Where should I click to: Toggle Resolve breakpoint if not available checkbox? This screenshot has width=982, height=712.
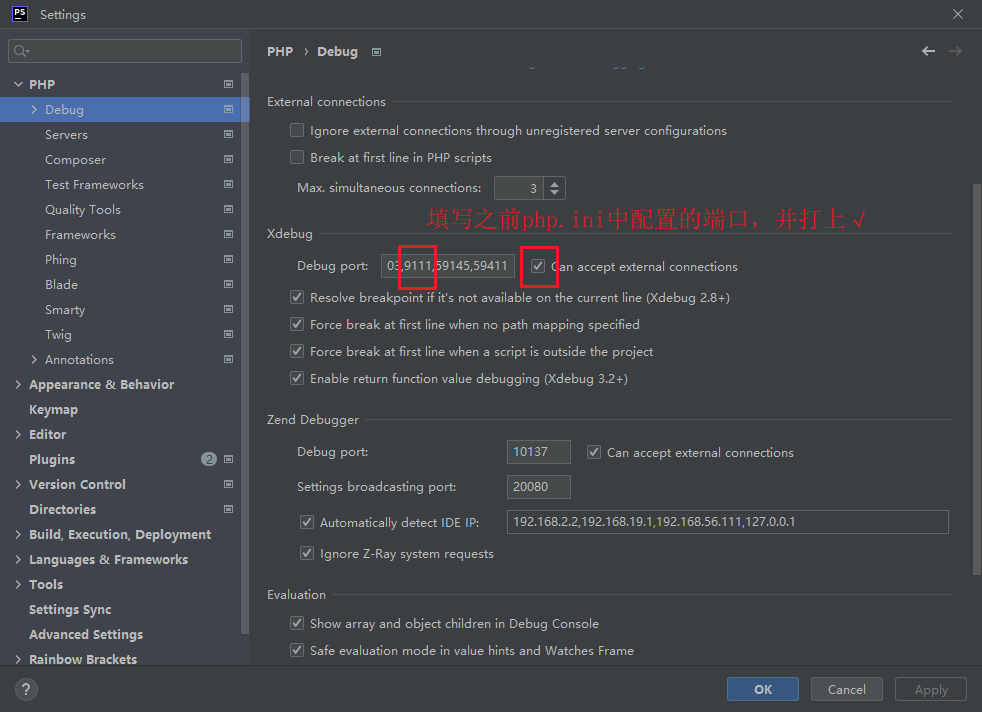(x=297, y=297)
